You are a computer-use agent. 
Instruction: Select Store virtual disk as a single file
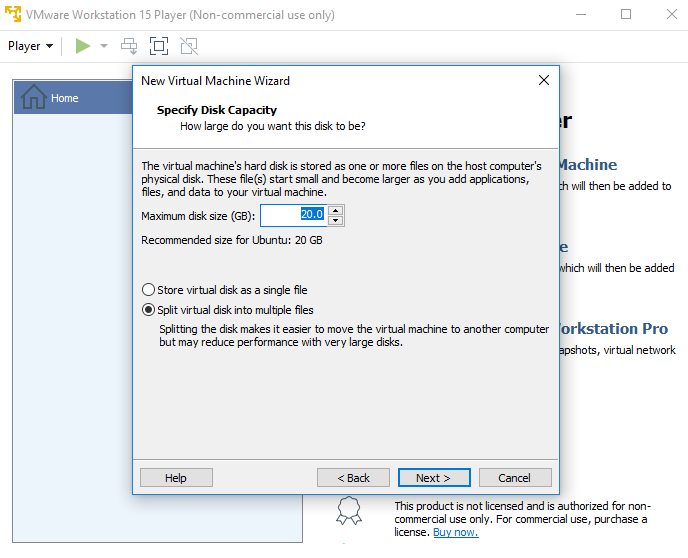pyautogui.click(x=149, y=290)
